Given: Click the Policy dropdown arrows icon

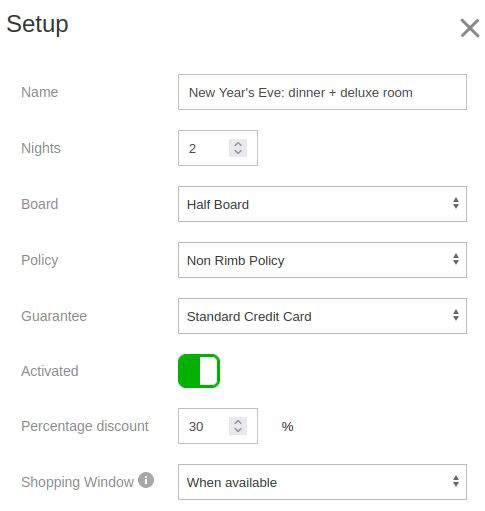Looking at the screenshot, I should [x=456, y=259].
